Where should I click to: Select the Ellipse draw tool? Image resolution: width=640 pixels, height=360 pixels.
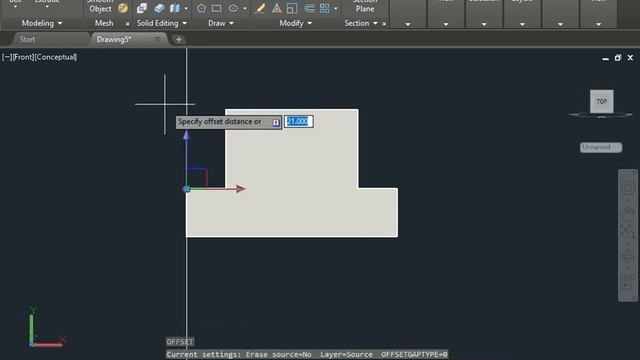point(233,8)
